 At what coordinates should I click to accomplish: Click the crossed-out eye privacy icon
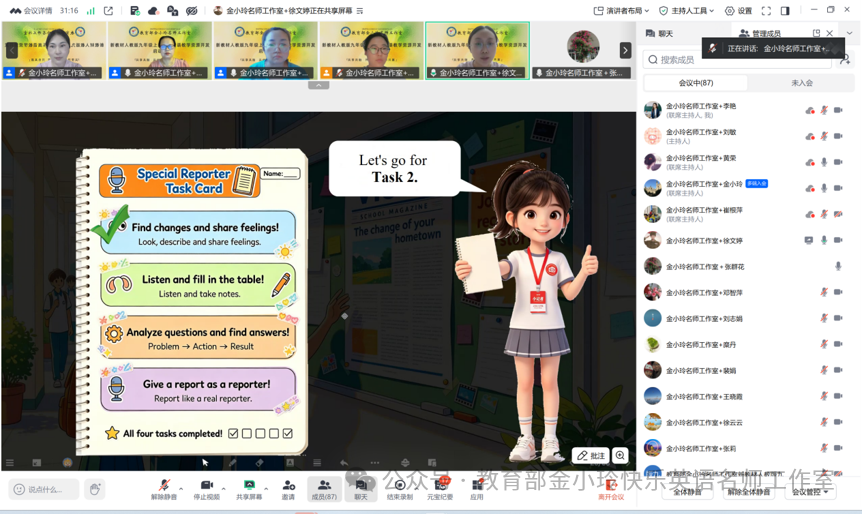pos(191,10)
